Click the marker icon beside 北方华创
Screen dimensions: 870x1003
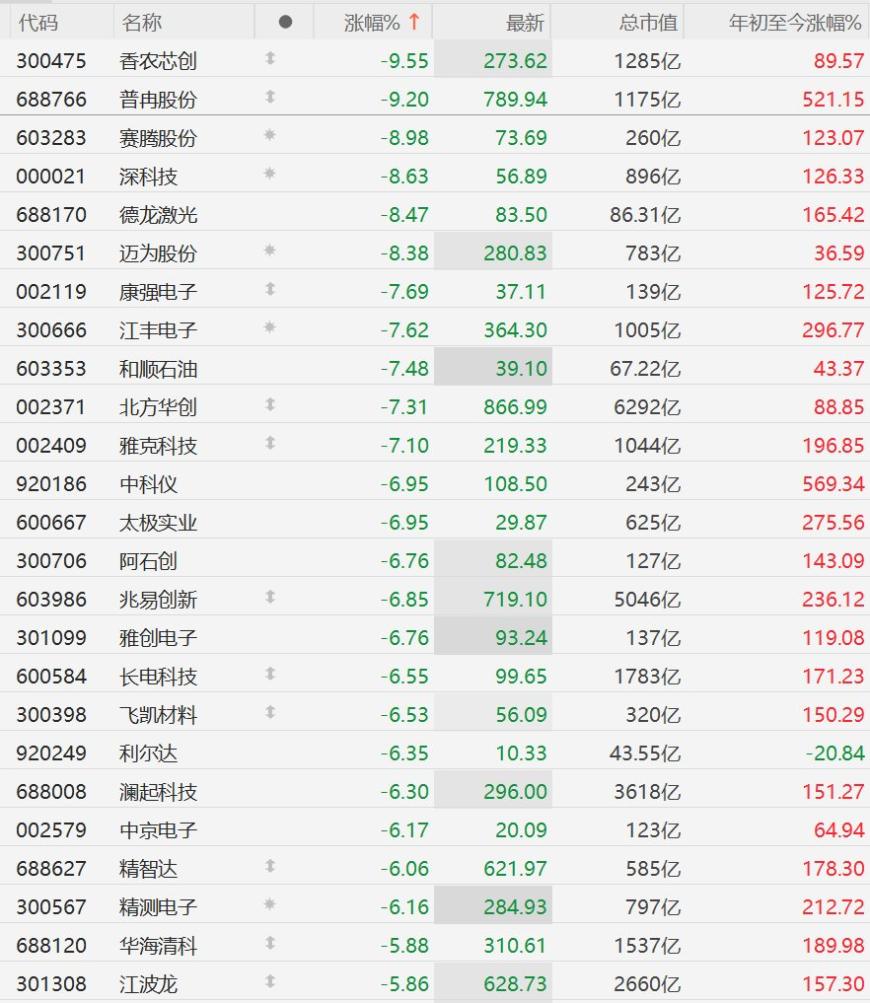click(x=270, y=404)
